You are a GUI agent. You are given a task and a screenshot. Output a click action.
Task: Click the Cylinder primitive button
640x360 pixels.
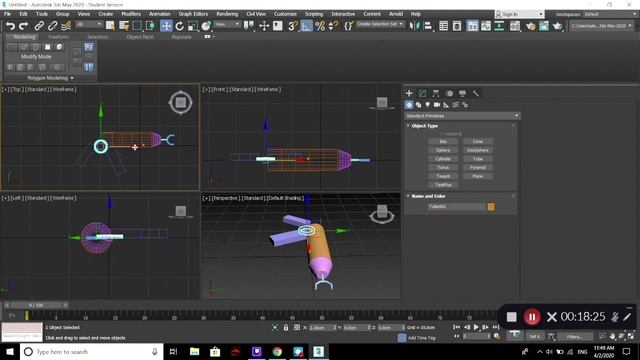point(443,159)
